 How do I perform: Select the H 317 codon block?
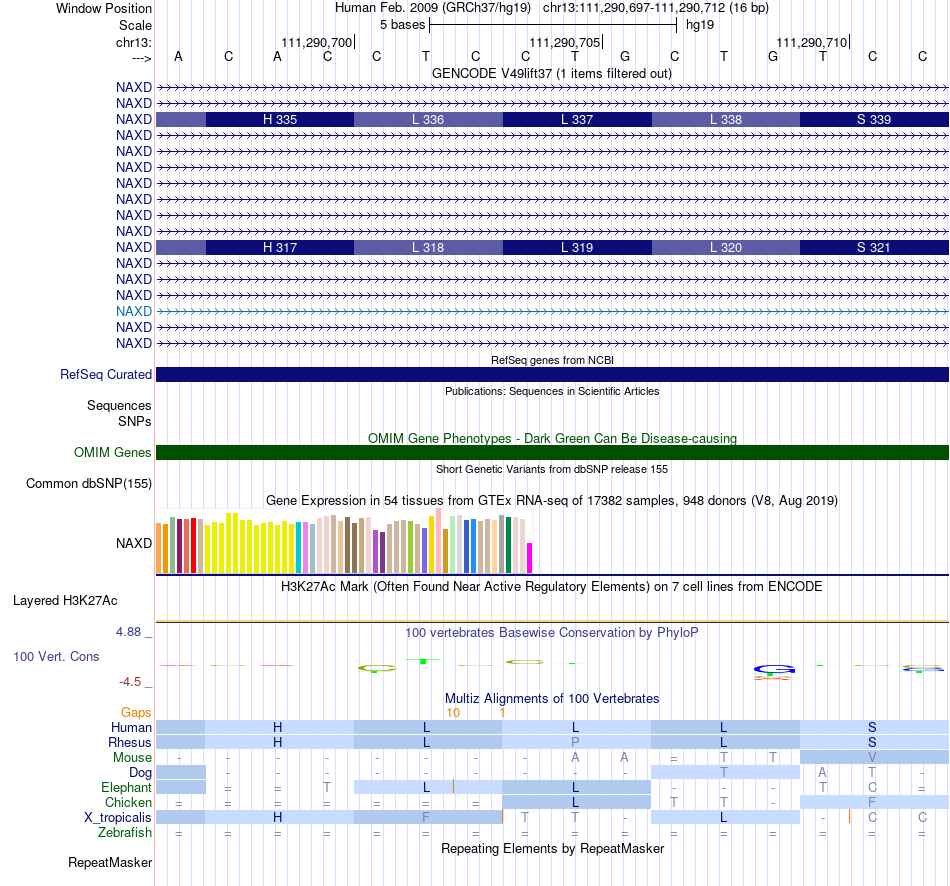click(x=280, y=247)
